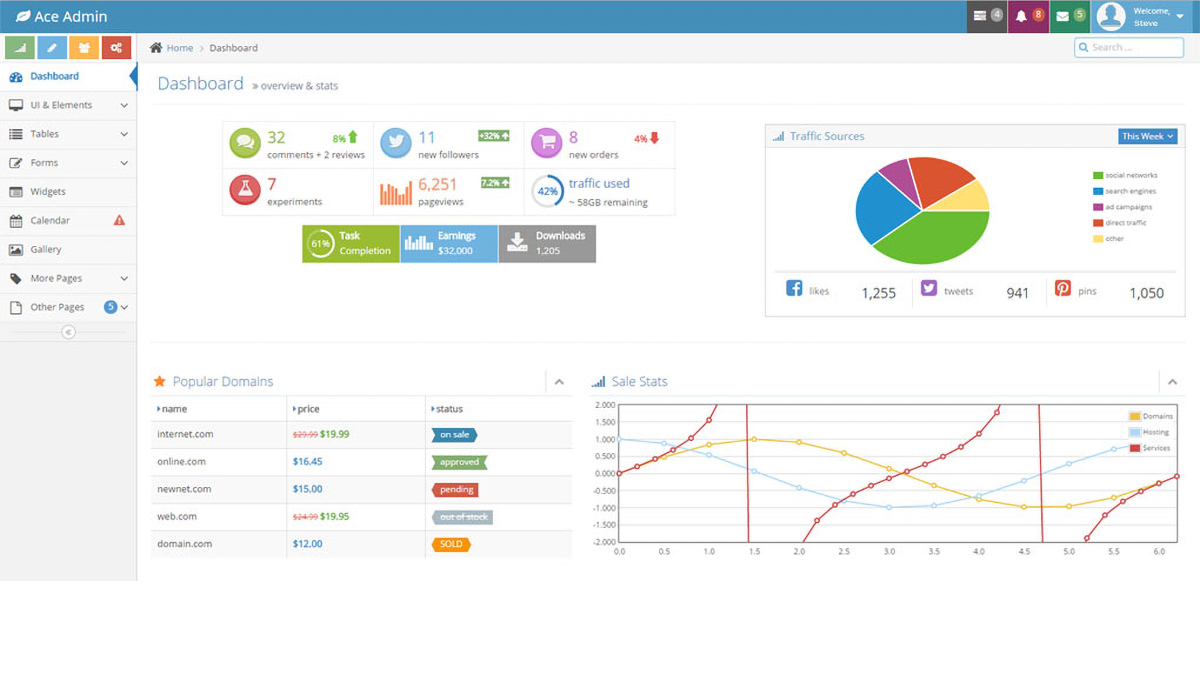This screenshot has width=1200, height=675.
Task: Click the green signal shortcut button
Action: click(x=20, y=47)
